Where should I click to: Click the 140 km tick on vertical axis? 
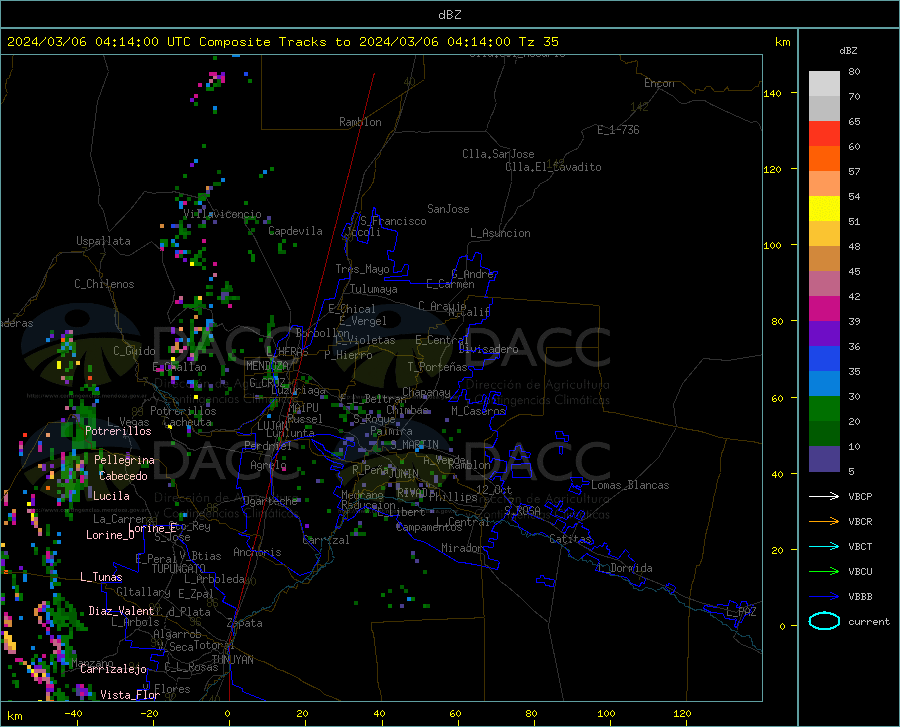pyautogui.click(x=773, y=93)
